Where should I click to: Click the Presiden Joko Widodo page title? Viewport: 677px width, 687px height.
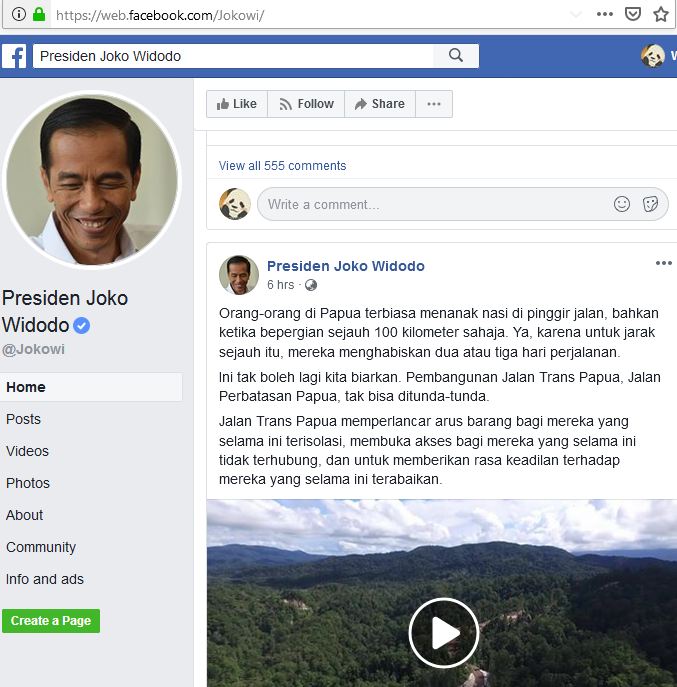(x=65, y=312)
